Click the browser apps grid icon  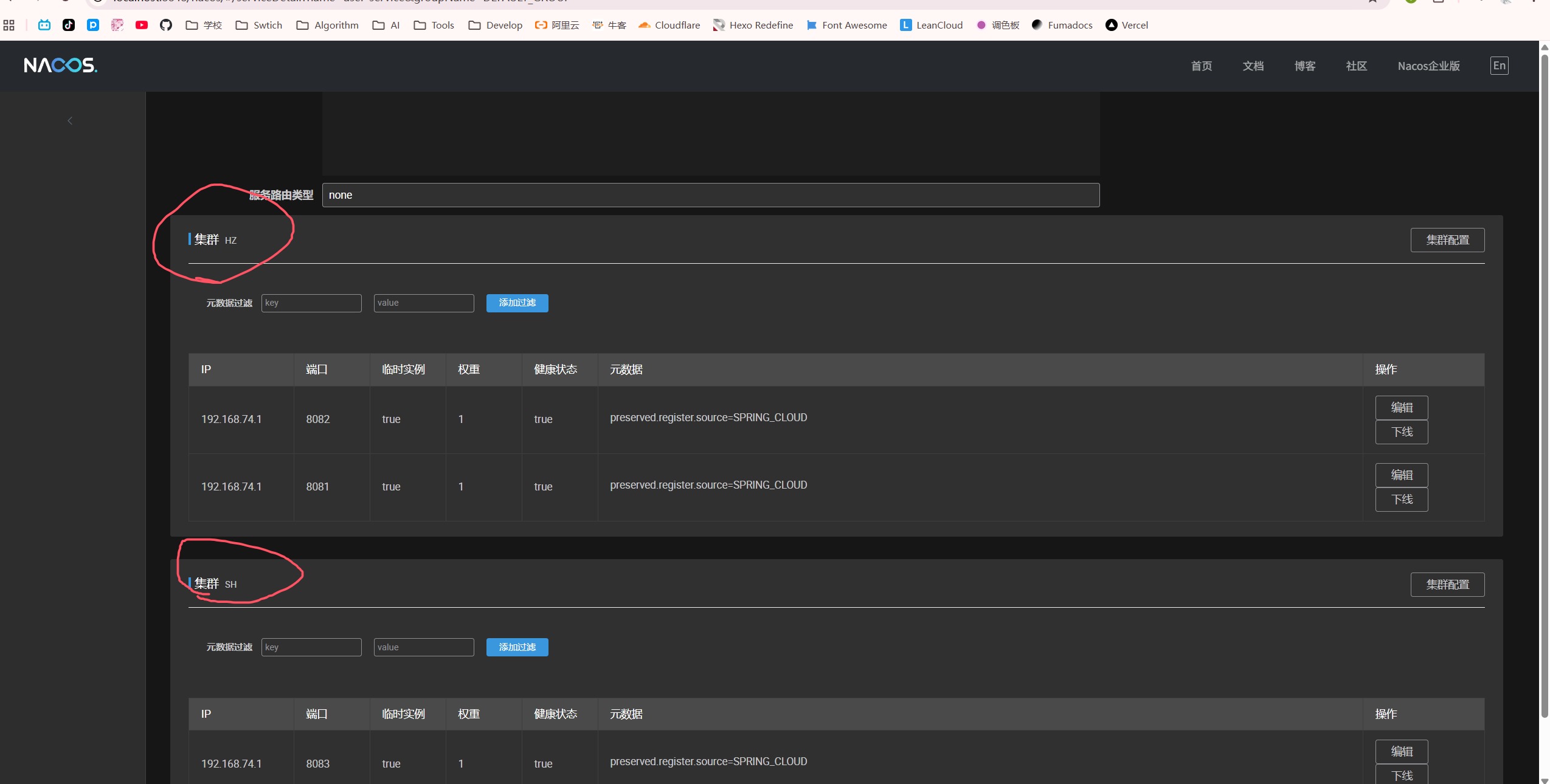[9, 25]
